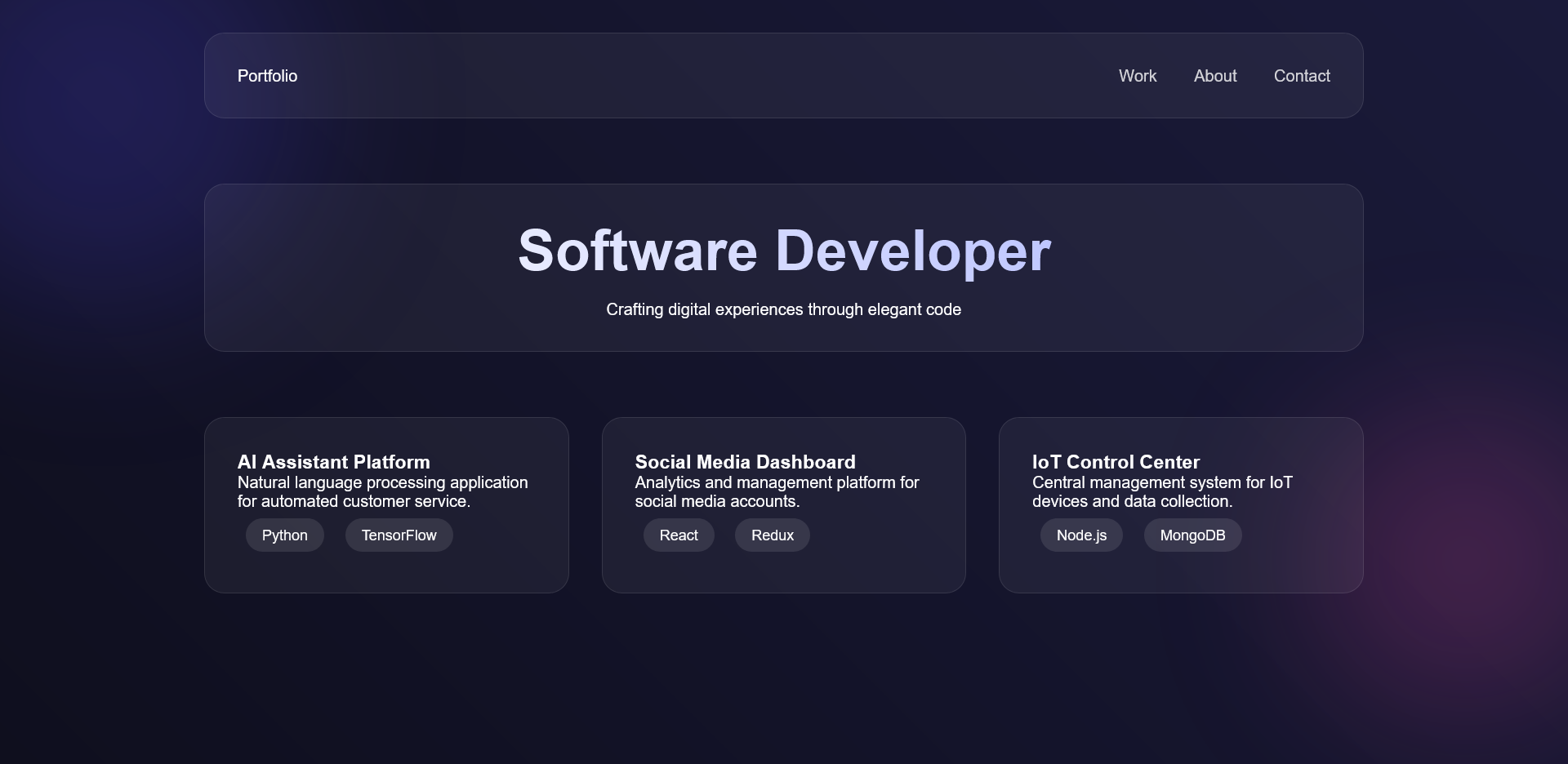1568x764 pixels.
Task: Open the Work section from the navigation
Action: click(x=1137, y=75)
